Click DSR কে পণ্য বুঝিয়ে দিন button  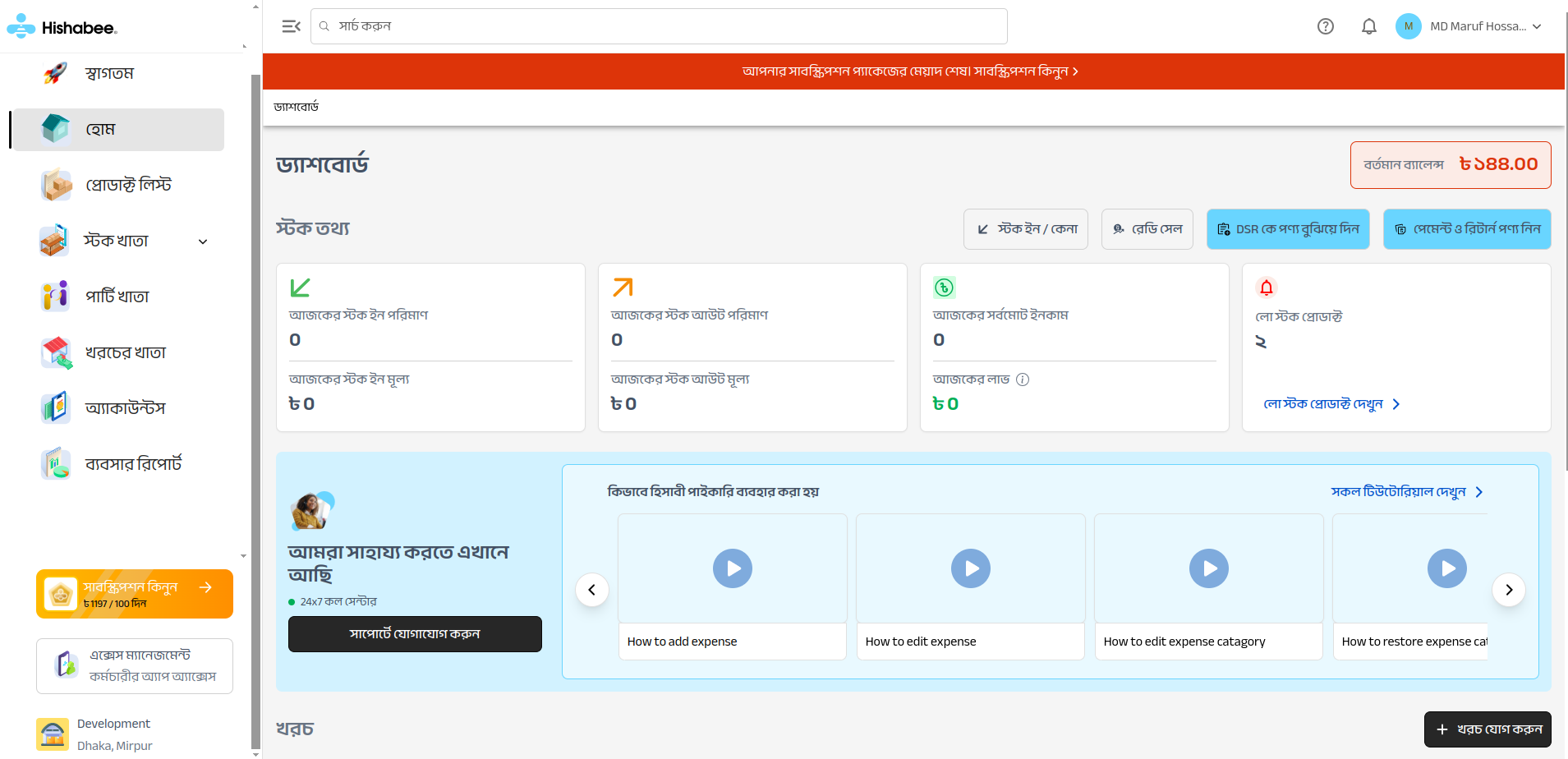pos(1288,229)
